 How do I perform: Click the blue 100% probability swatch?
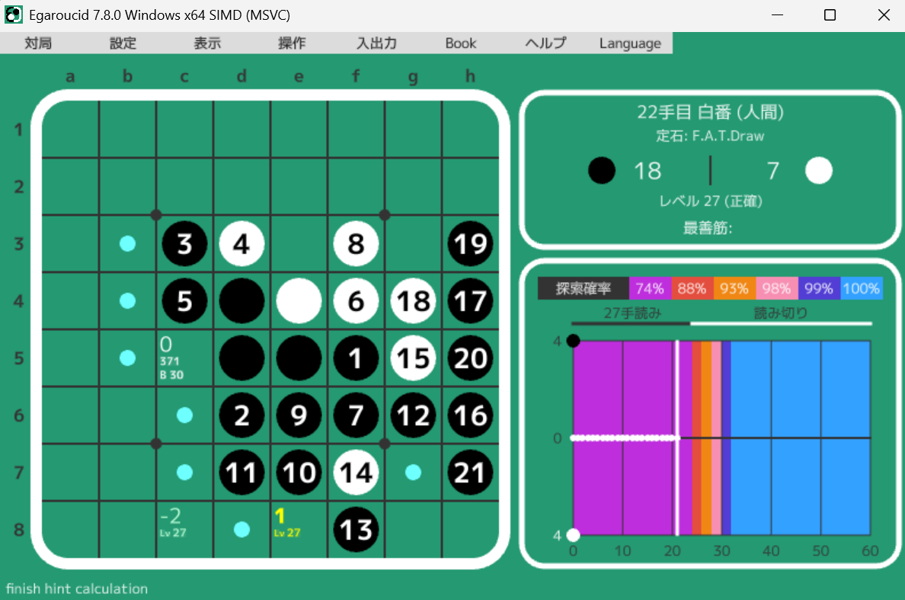[861, 289]
